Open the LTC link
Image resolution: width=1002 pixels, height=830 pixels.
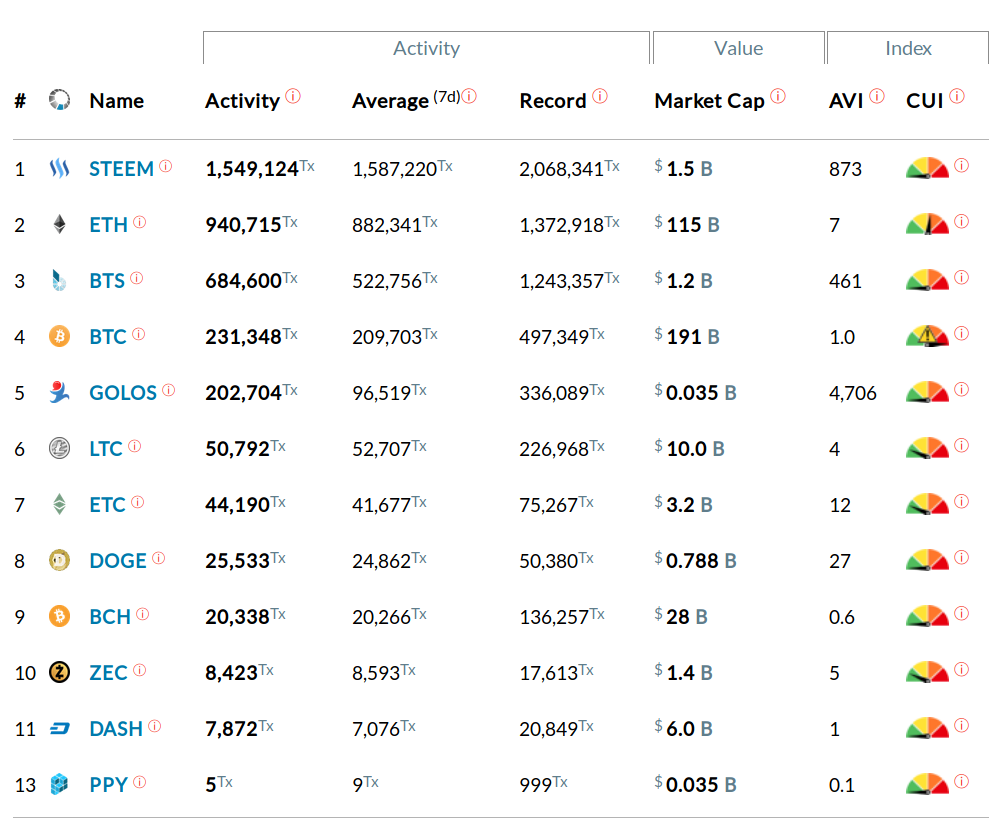click(x=106, y=449)
